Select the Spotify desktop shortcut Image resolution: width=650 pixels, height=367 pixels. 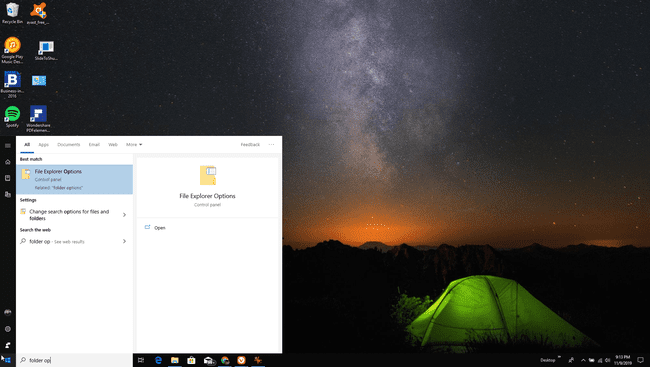pos(12,117)
